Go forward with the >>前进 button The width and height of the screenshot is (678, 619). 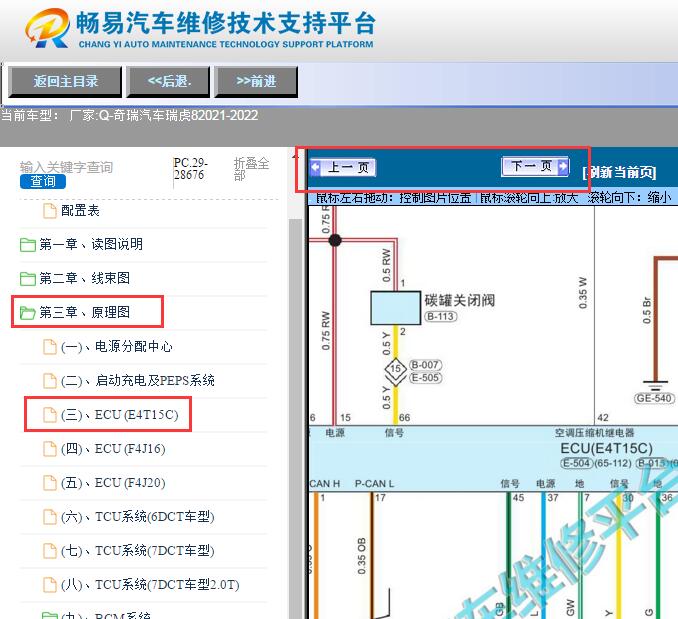click(x=256, y=82)
